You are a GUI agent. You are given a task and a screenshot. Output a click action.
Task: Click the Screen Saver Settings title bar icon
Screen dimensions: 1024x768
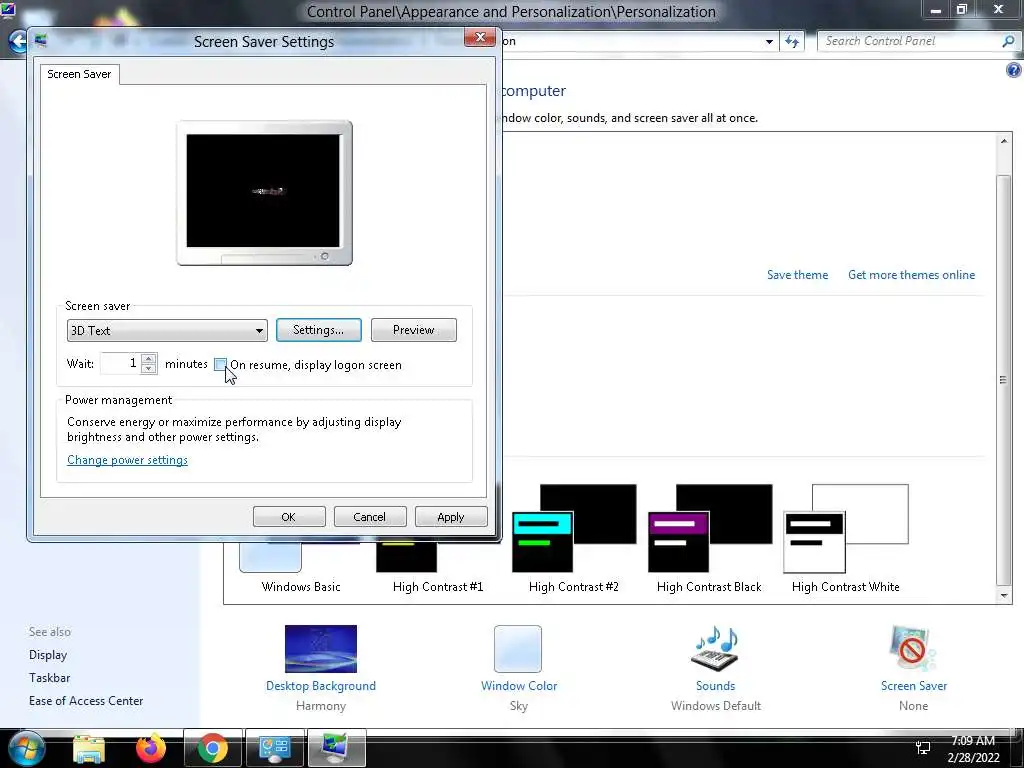(41, 40)
